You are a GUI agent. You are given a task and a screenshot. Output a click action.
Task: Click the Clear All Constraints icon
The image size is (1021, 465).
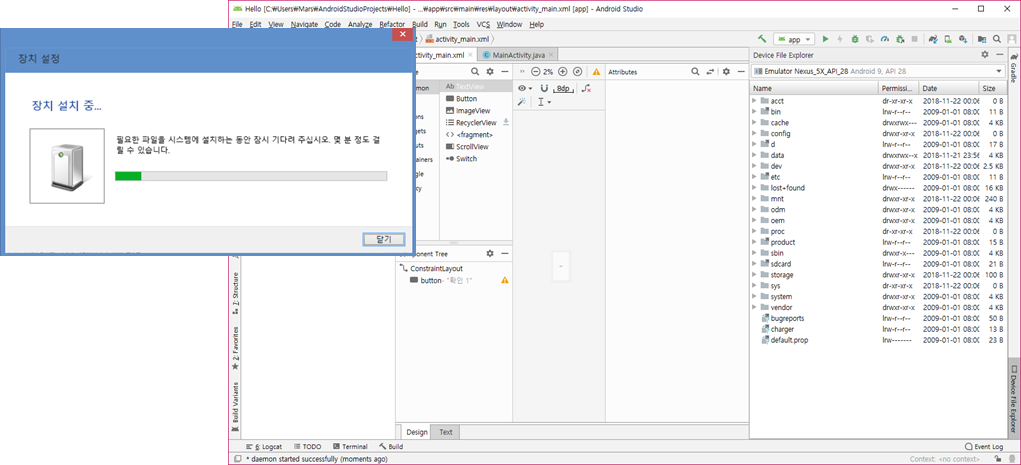pos(587,88)
